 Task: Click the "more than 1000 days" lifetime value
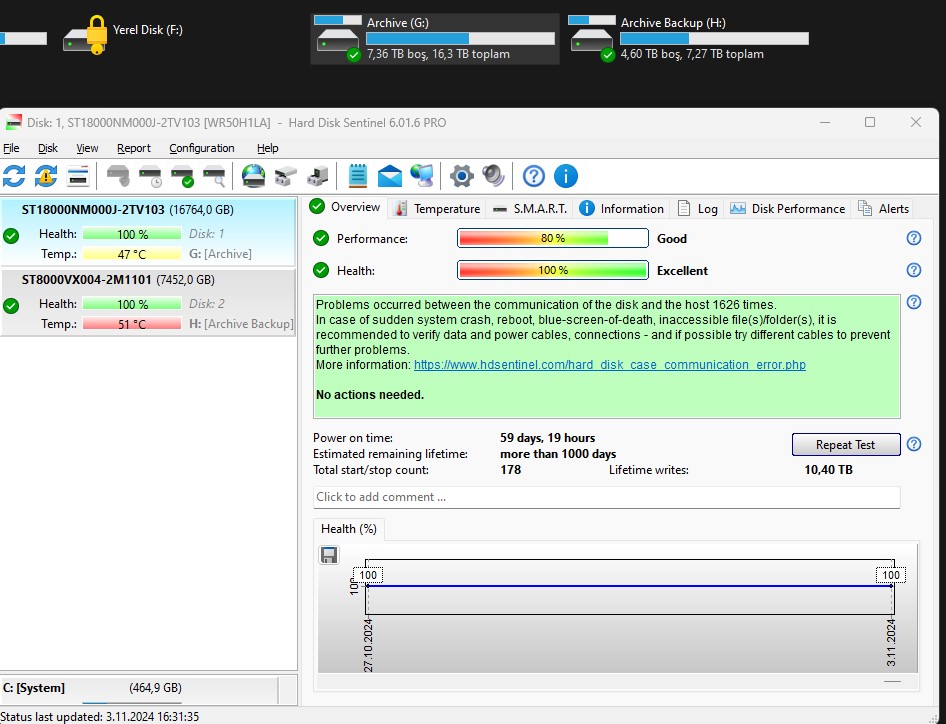pos(558,454)
